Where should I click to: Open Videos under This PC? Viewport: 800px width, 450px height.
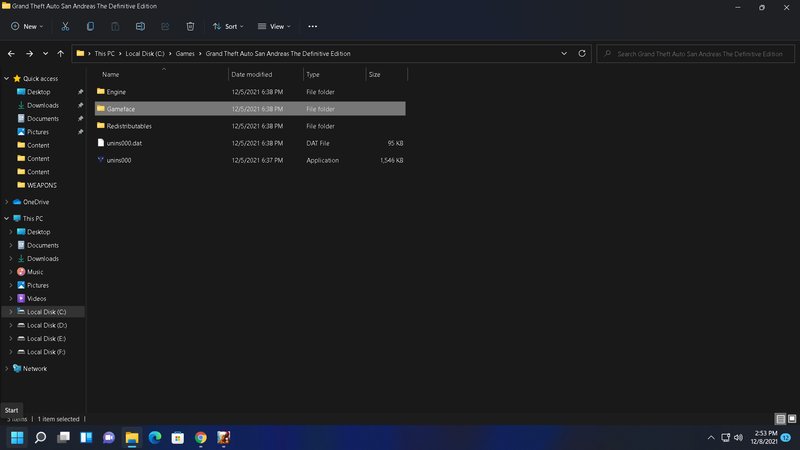point(36,298)
